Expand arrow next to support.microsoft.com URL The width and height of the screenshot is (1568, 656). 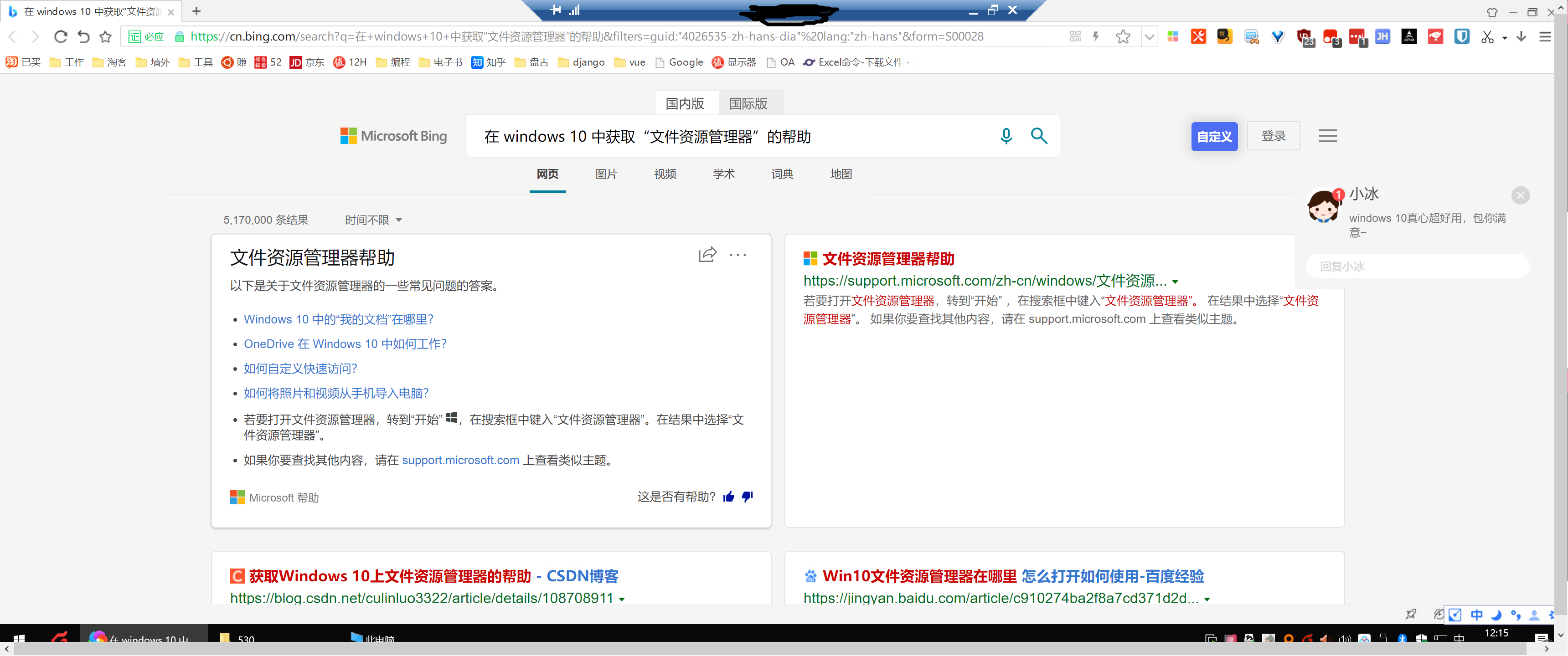(x=1175, y=282)
